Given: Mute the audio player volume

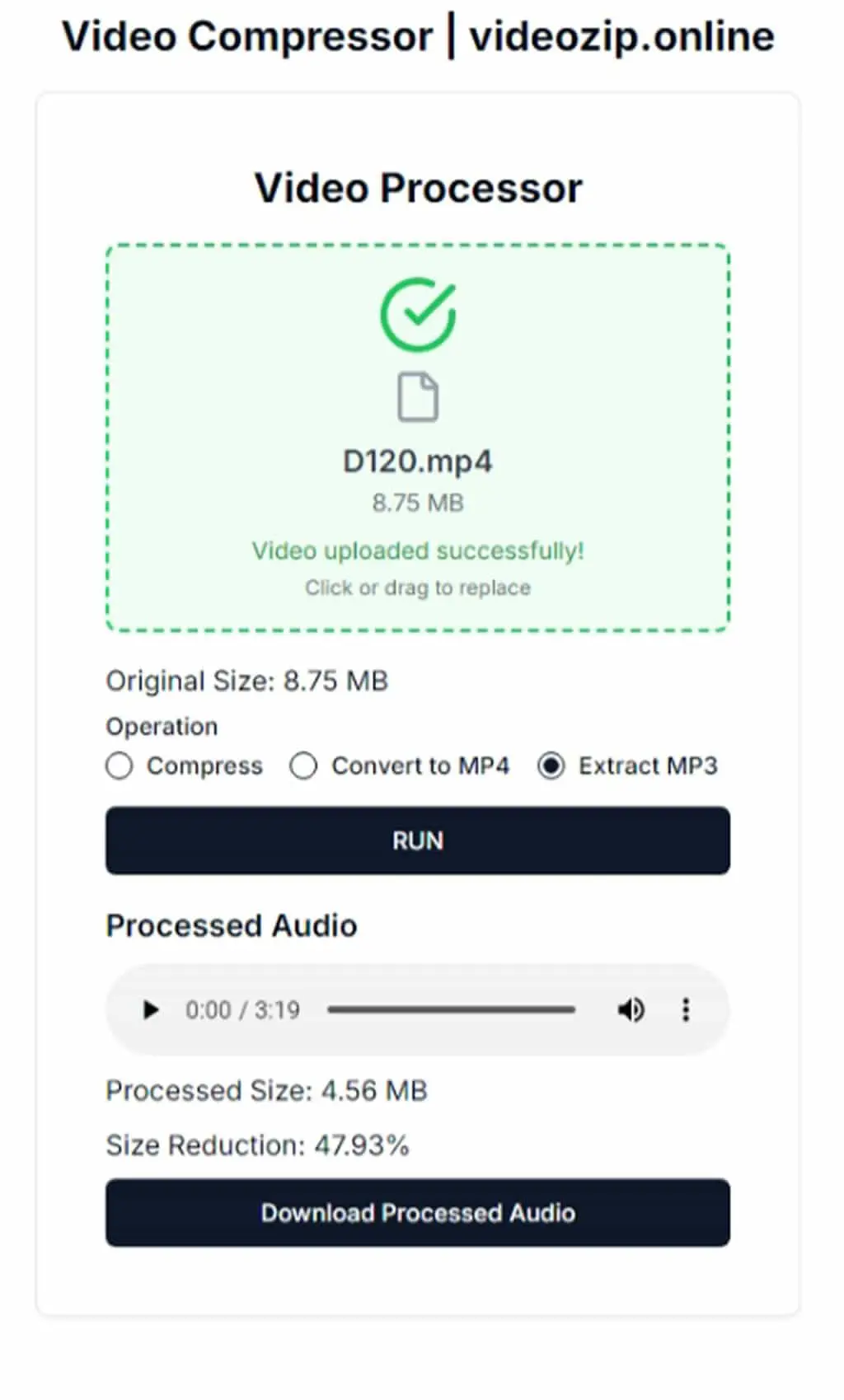Looking at the screenshot, I should coord(631,1009).
